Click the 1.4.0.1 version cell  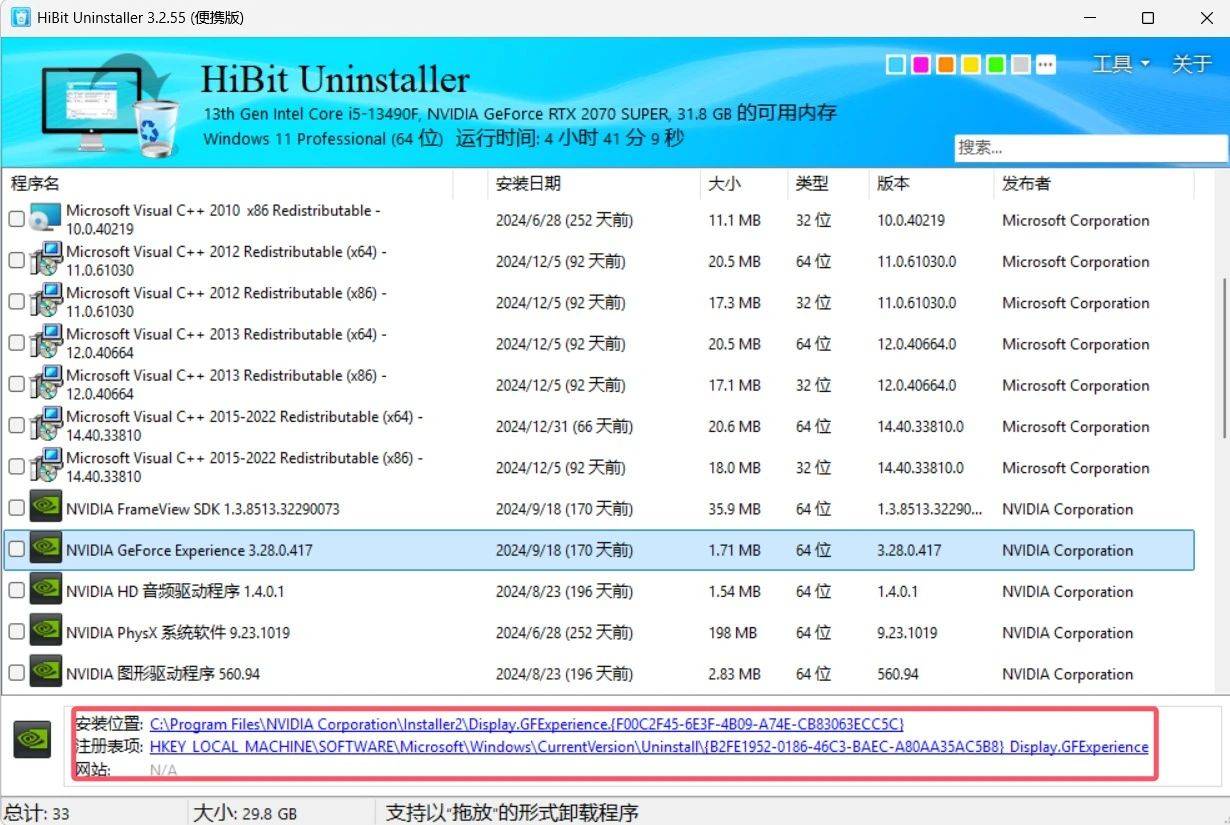coord(897,591)
